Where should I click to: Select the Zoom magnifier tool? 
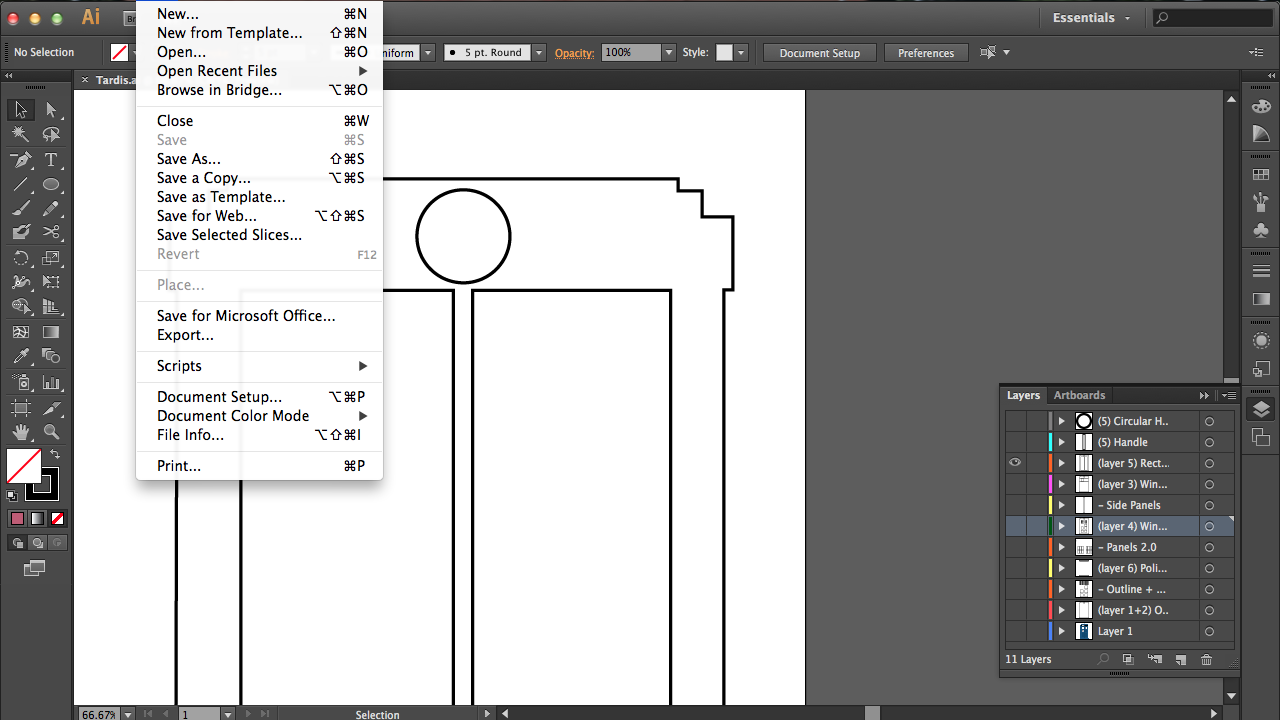click(51, 432)
